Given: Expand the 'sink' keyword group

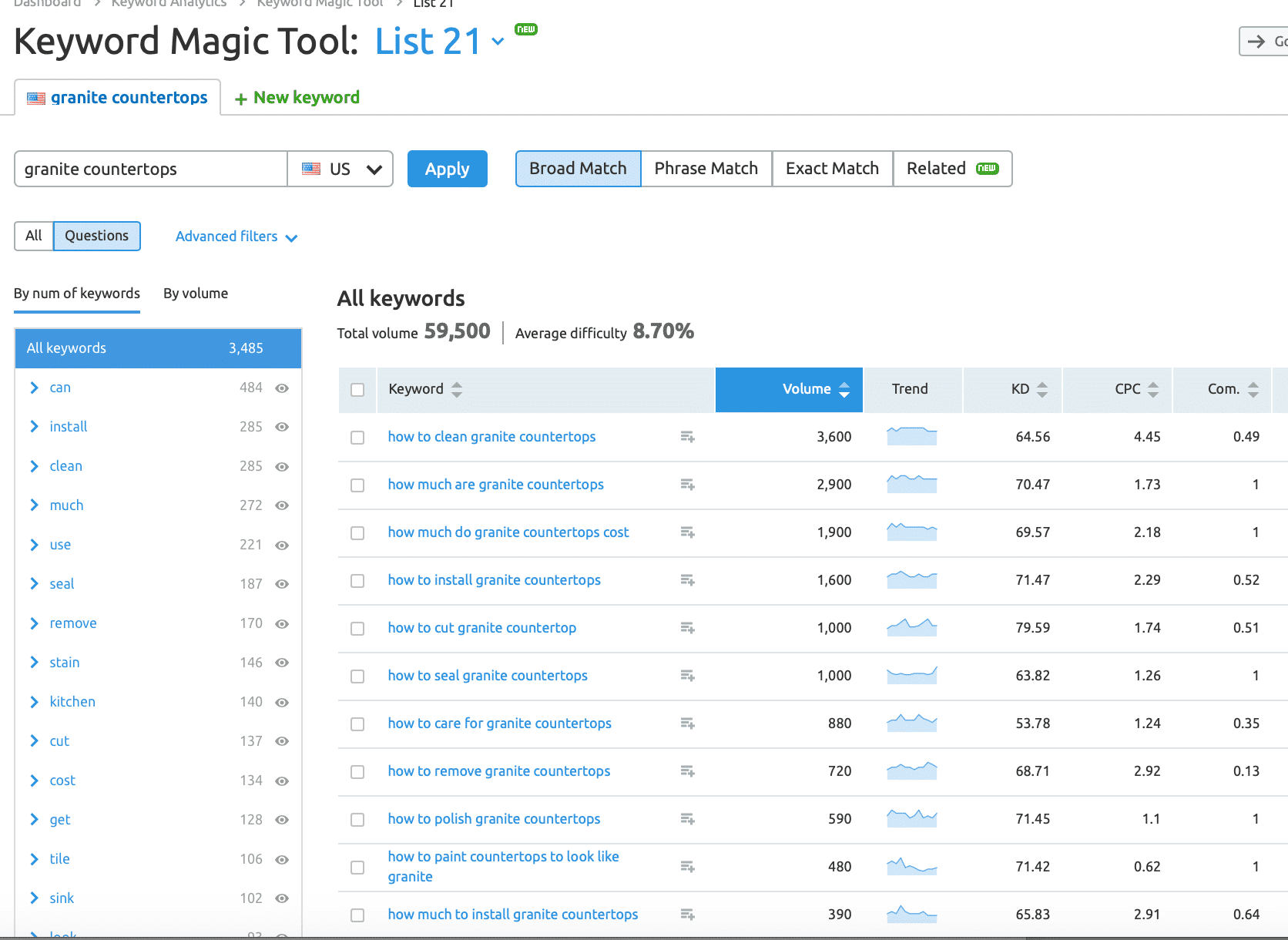Looking at the screenshot, I should coord(34,898).
